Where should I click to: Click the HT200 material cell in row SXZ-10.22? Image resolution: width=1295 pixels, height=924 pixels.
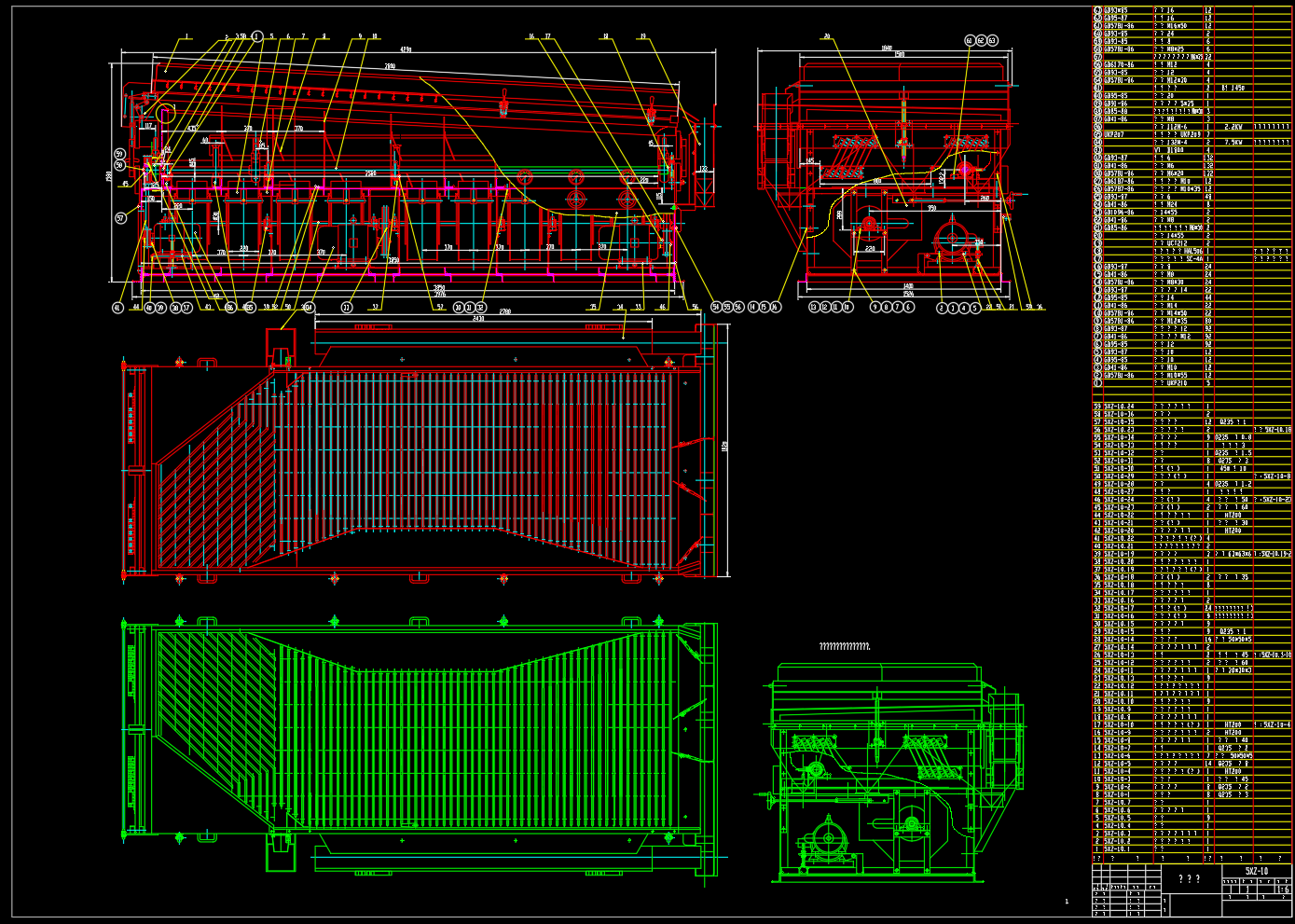tap(1233, 515)
